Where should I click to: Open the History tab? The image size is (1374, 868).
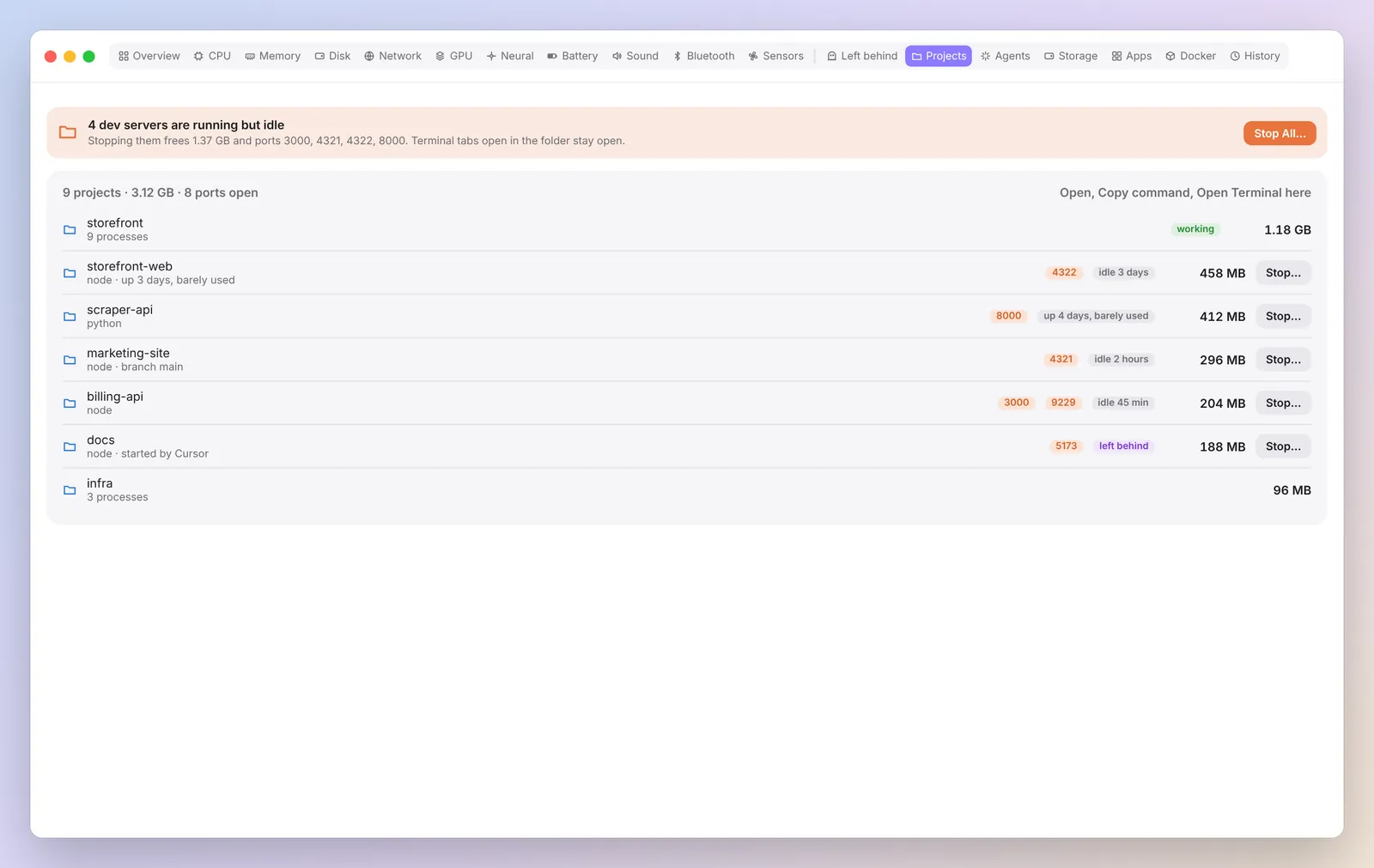click(1255, 56)
